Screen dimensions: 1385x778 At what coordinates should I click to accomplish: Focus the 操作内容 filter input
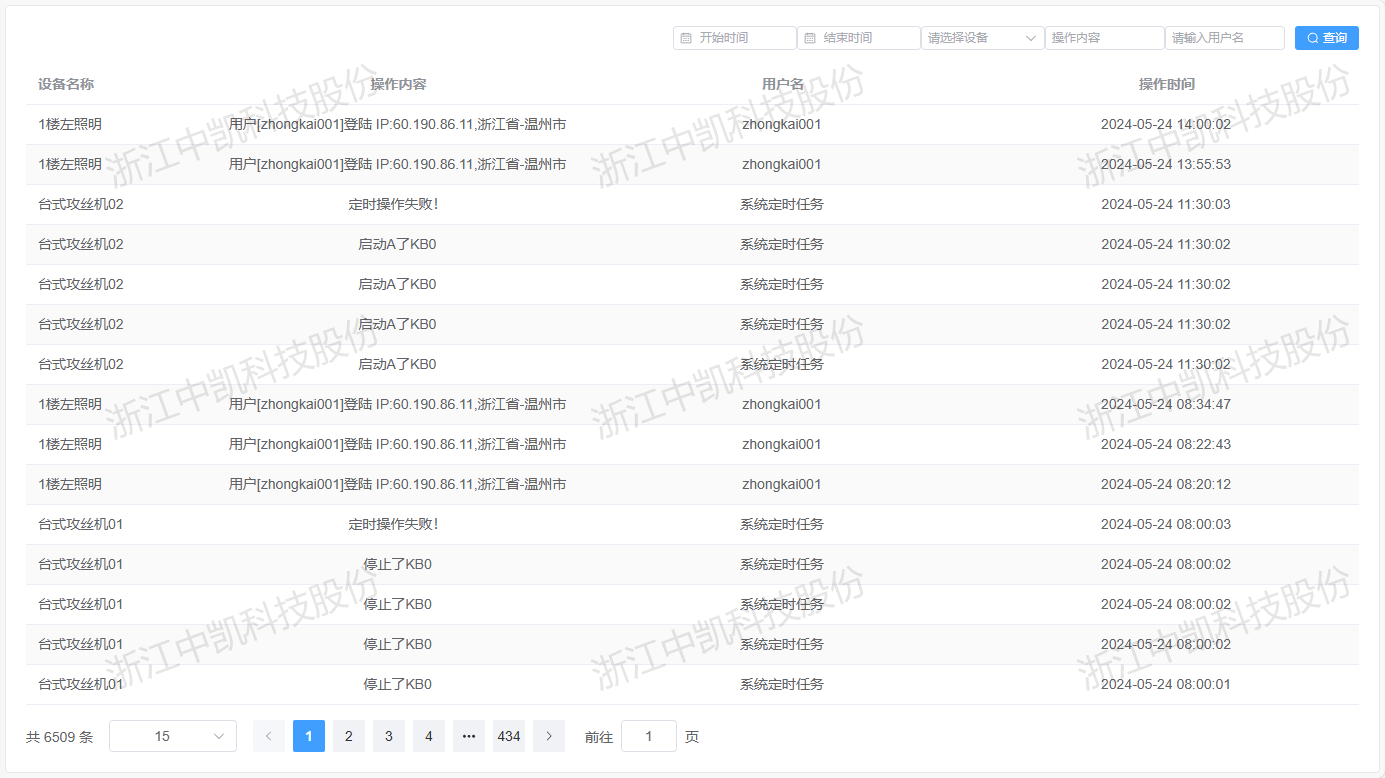(1104, 38)
